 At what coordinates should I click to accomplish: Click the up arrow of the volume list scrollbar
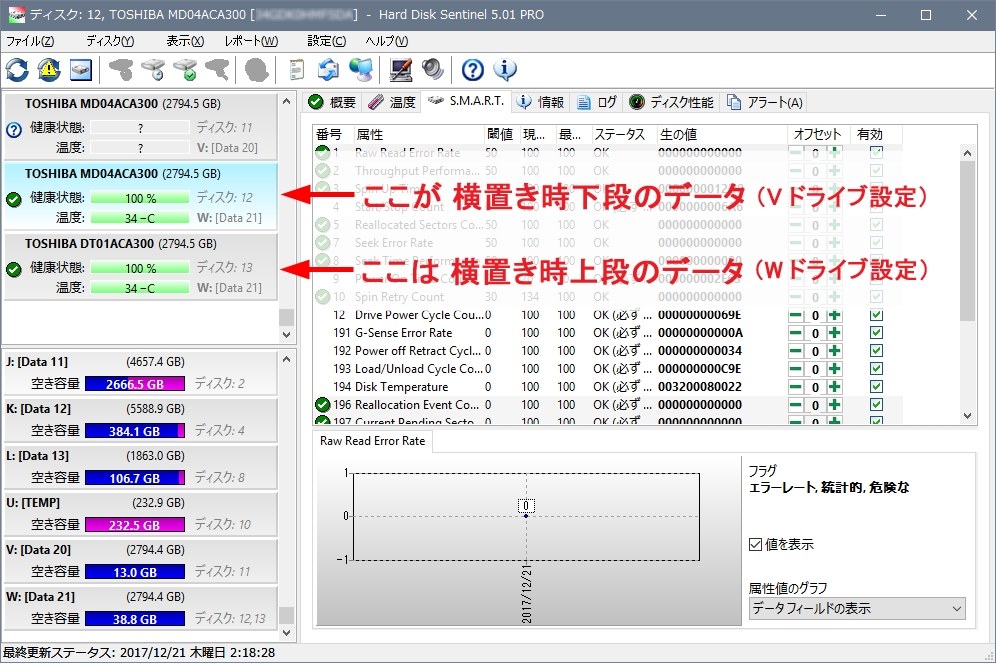(286, 359)
